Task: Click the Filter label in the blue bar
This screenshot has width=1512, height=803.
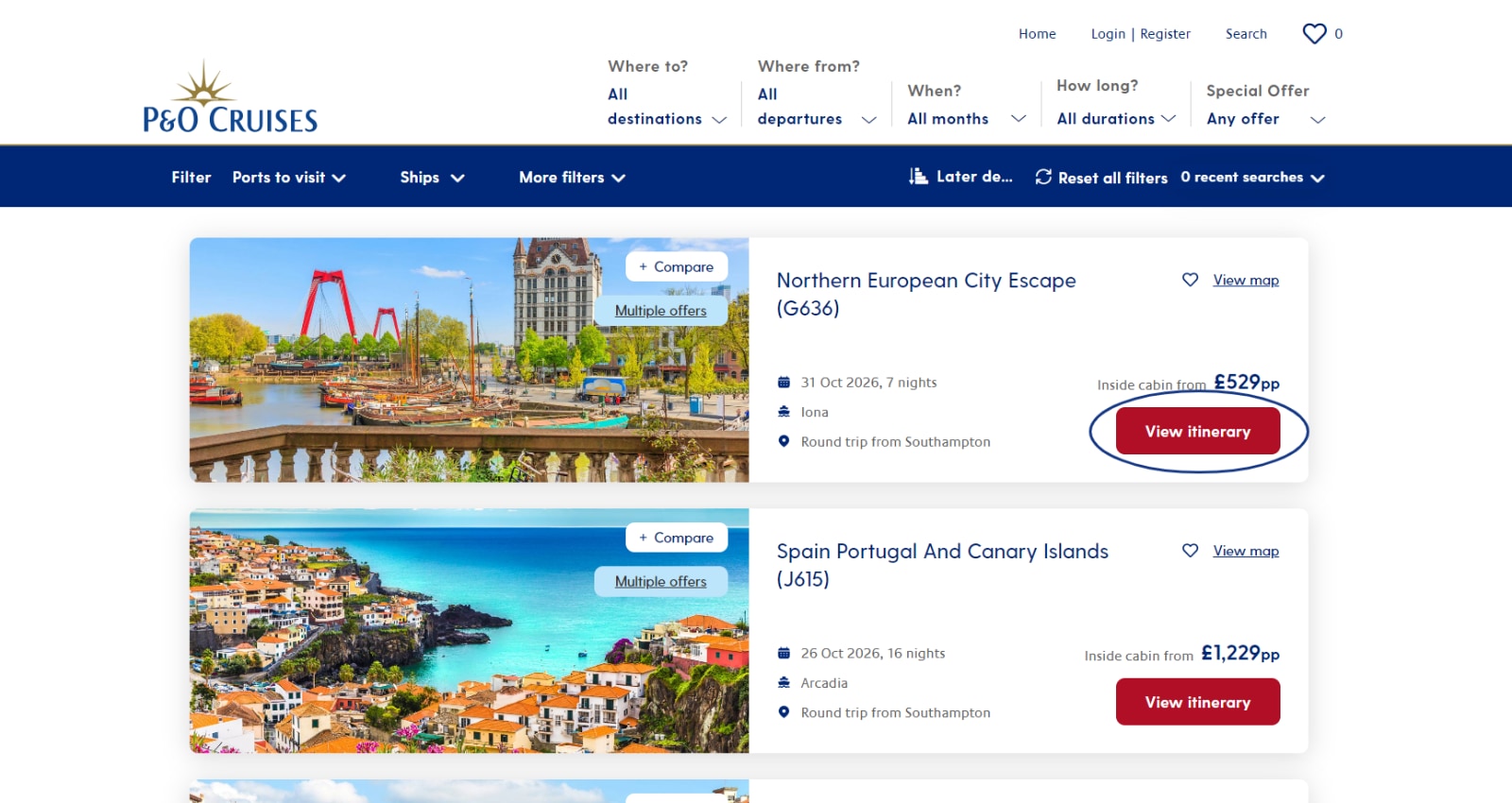Action: [191, 178]
